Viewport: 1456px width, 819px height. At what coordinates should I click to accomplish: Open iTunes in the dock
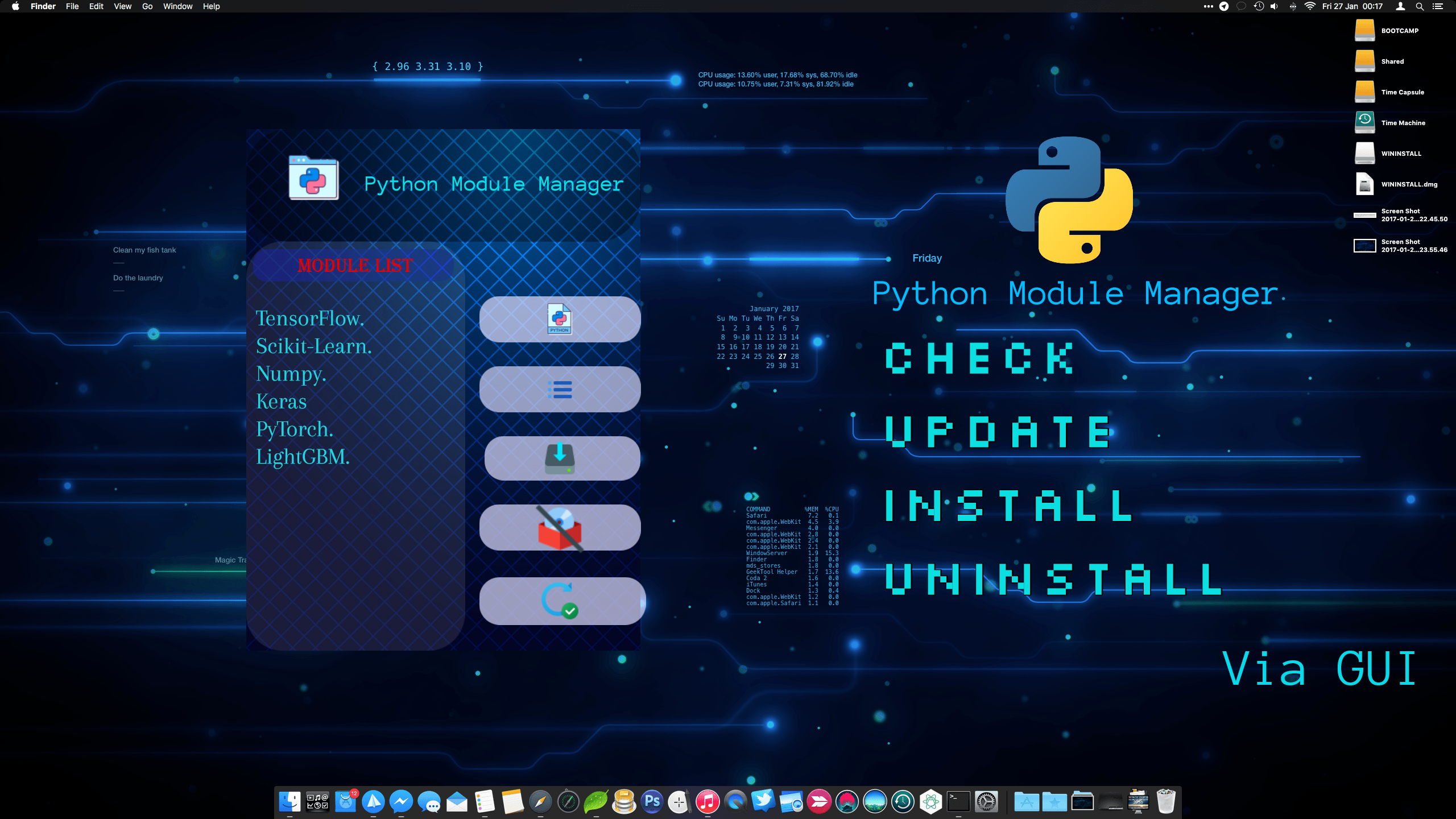click(708, 802)
